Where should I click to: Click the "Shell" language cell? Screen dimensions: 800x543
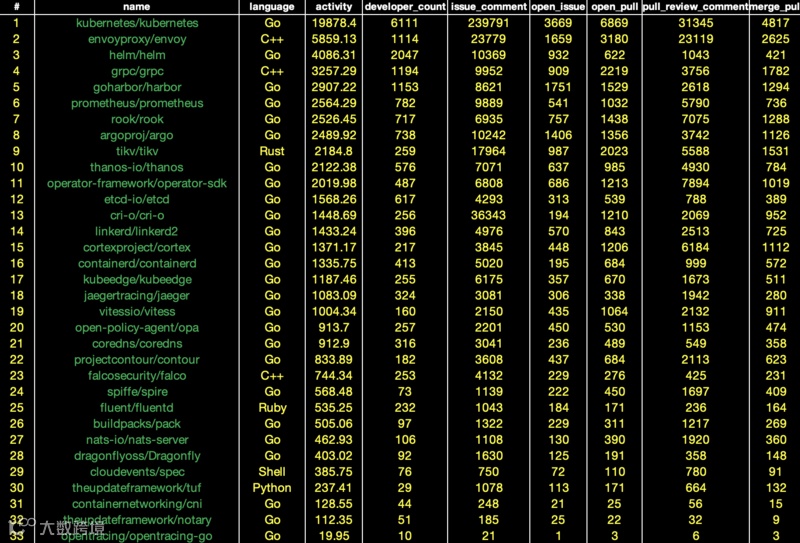coord(271,472)
